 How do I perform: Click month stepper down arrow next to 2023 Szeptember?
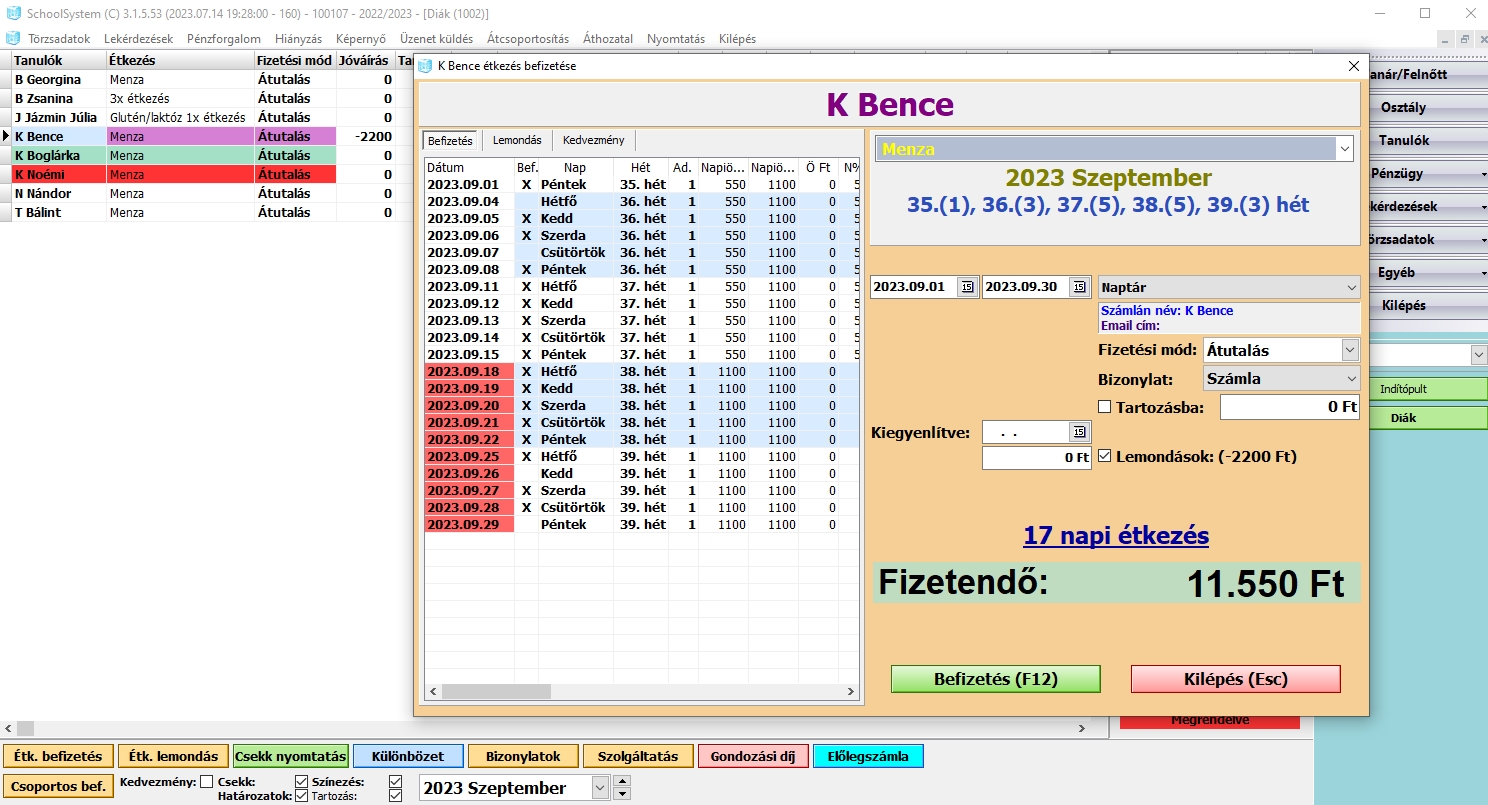[622, 794]
